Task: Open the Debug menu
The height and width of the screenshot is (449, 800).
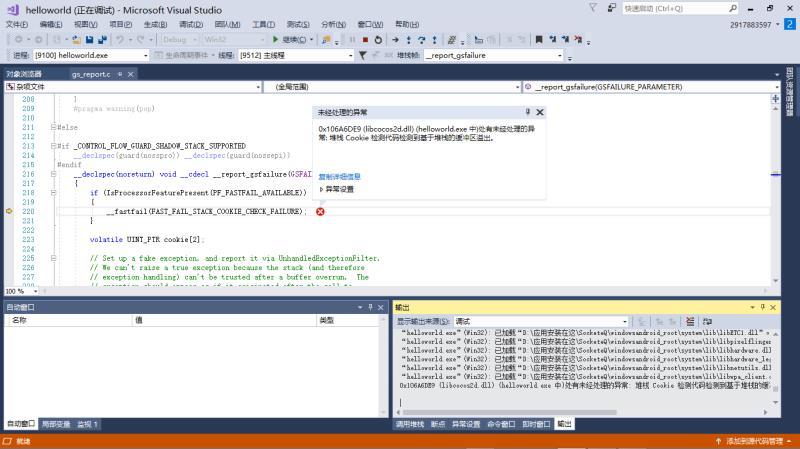Action: [x=191, y=24]
